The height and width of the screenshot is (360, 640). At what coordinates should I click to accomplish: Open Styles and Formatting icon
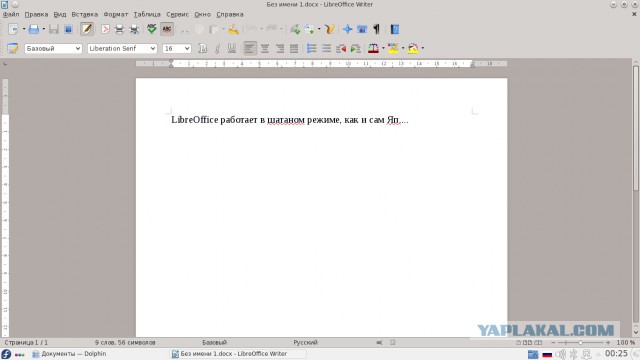point(13,48)
